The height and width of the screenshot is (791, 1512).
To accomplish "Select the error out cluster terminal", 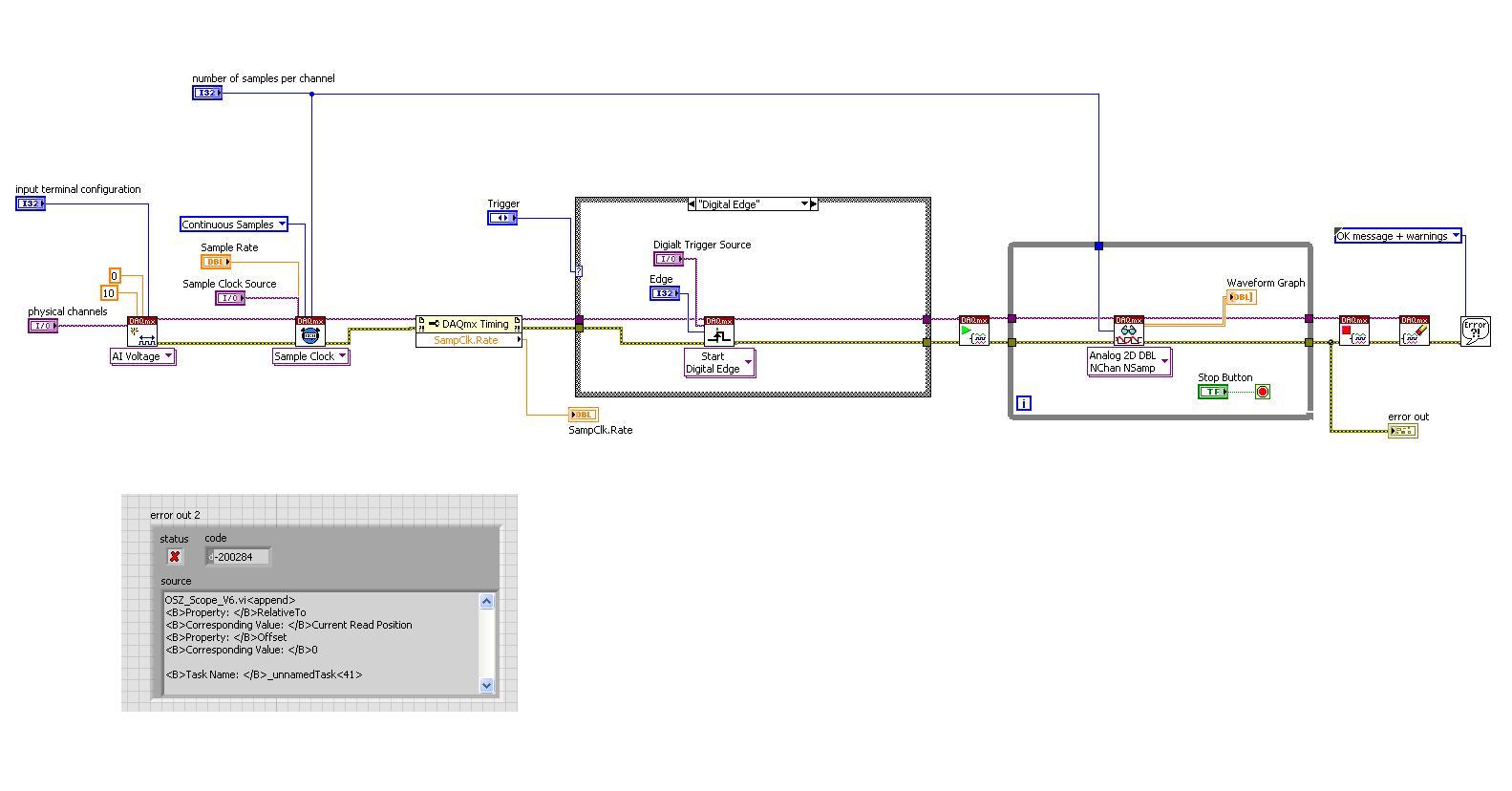I will [1403, 431].
